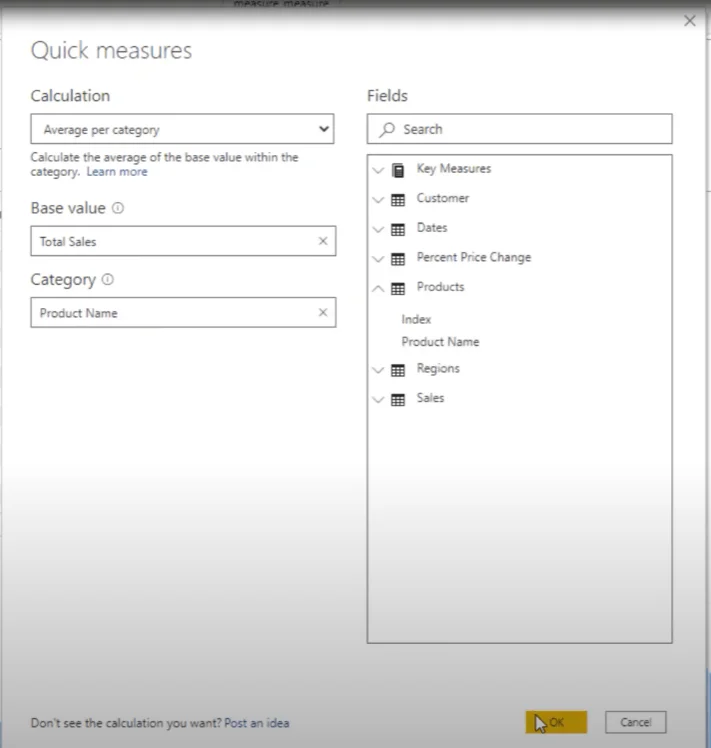Screen dimensions: 711x748
Task: Open the Calculation dropdown list
Action: pos(182,129)
